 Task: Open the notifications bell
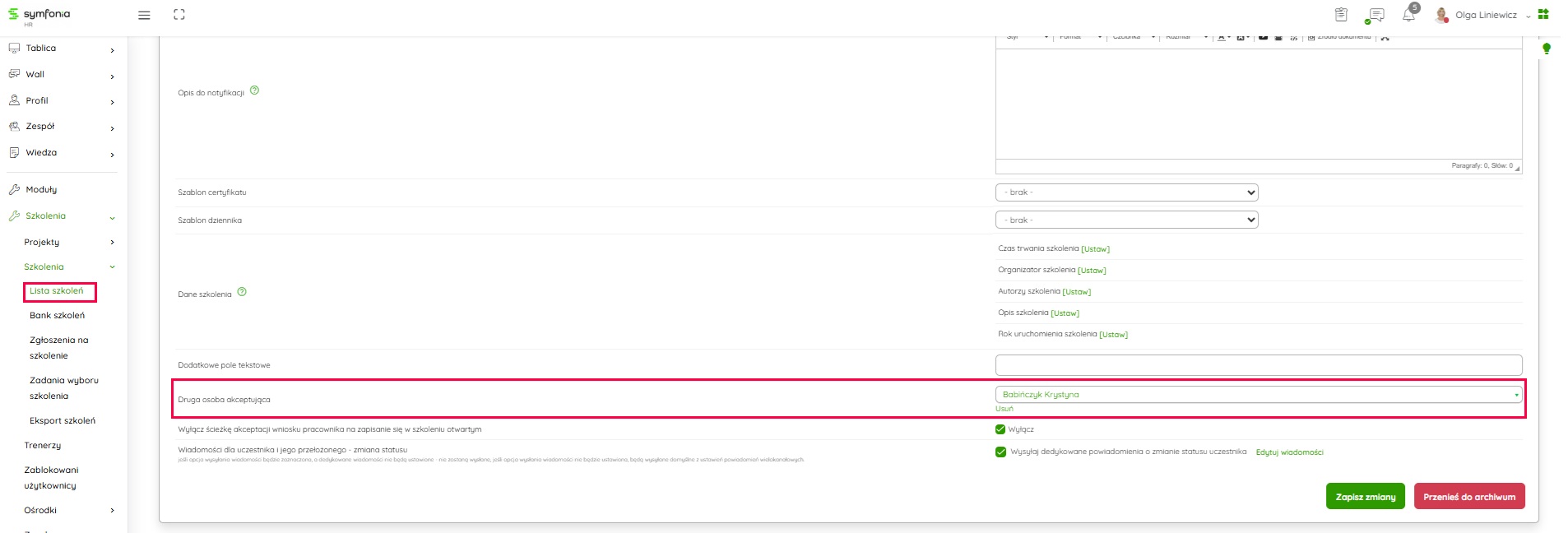click(x=1408, y=15)
